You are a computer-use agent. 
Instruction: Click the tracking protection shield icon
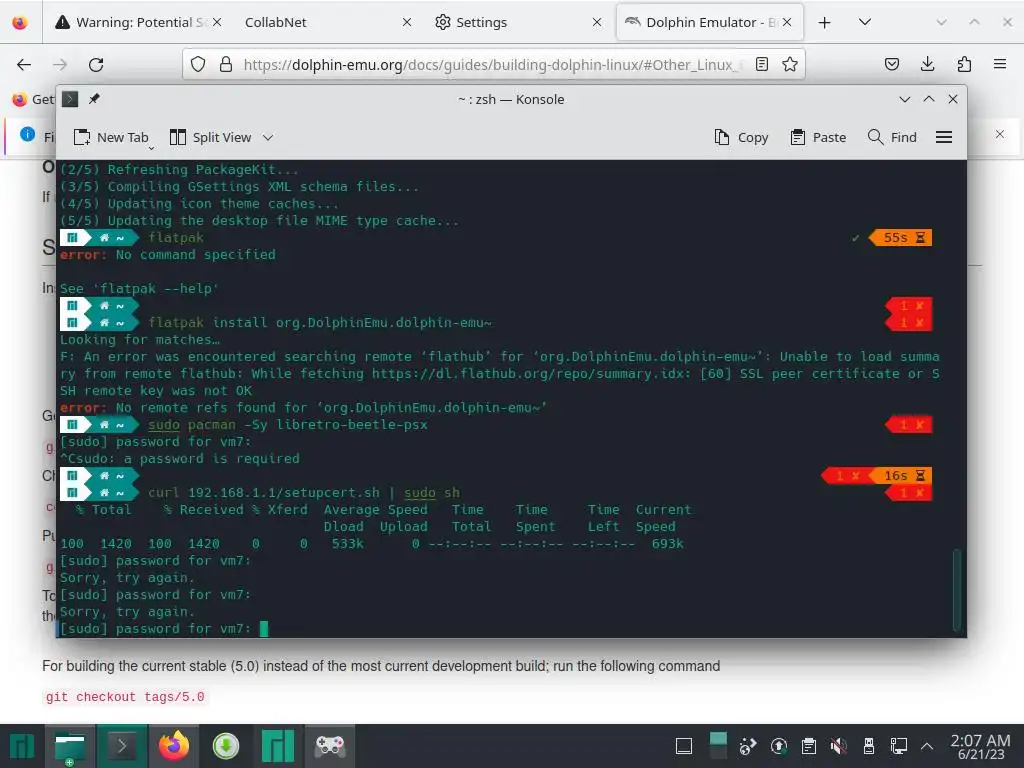pos(198,64)
